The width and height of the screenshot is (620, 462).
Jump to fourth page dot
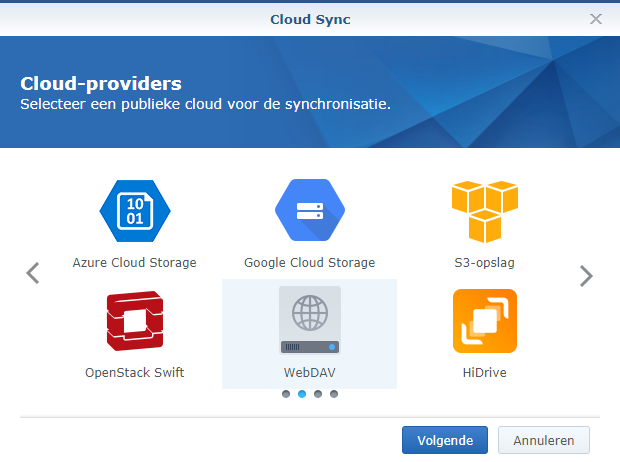[334, 394]
